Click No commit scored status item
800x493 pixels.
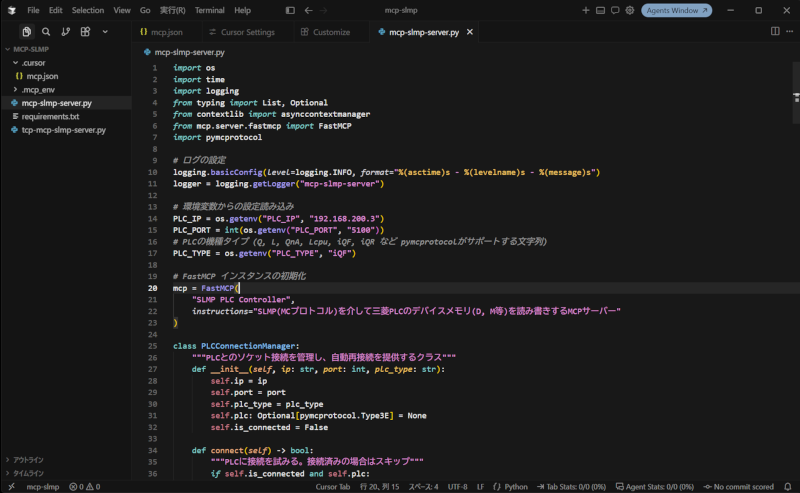pyautogui.click(x=739, y=487)
